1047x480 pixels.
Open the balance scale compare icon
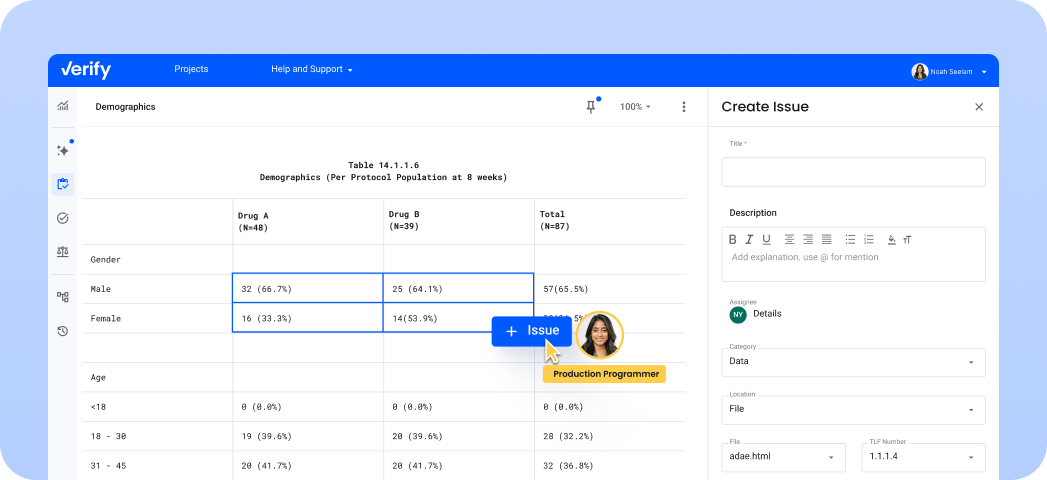(63, 252)
